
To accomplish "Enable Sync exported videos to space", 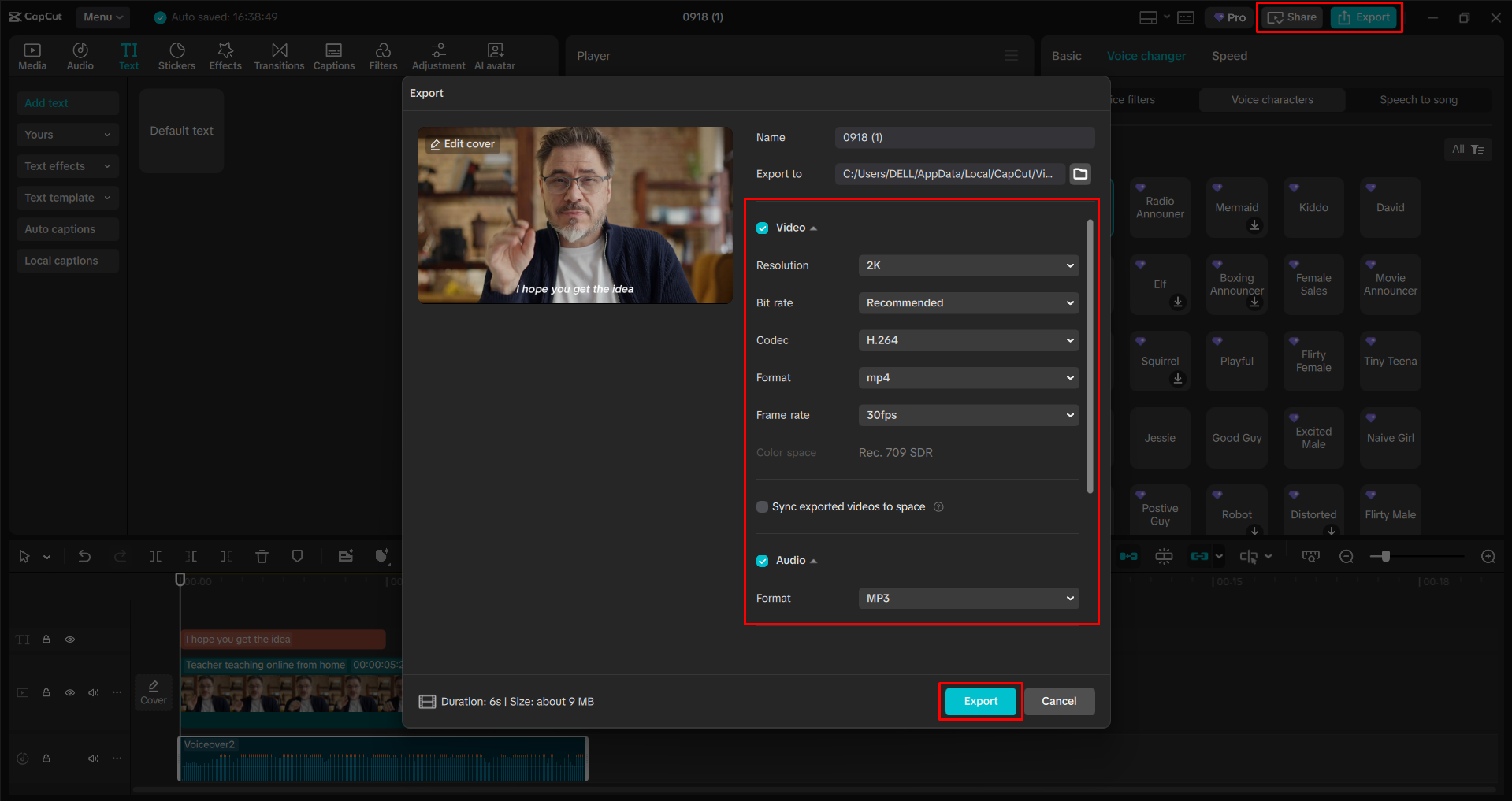I will [x=762, y=506].
